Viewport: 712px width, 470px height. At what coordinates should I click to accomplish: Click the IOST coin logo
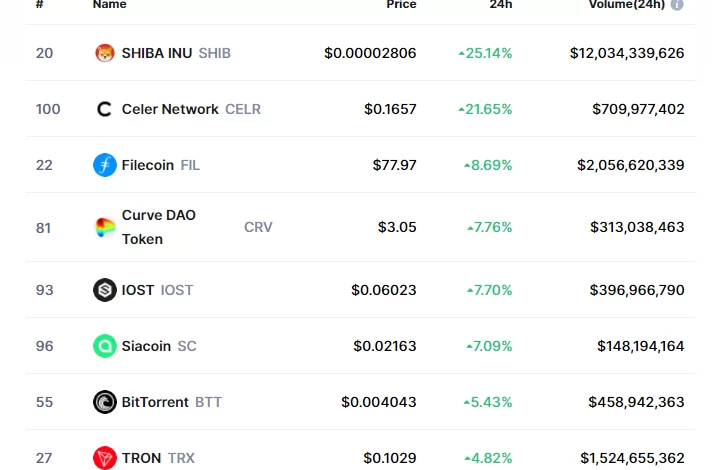coord(105,290)
